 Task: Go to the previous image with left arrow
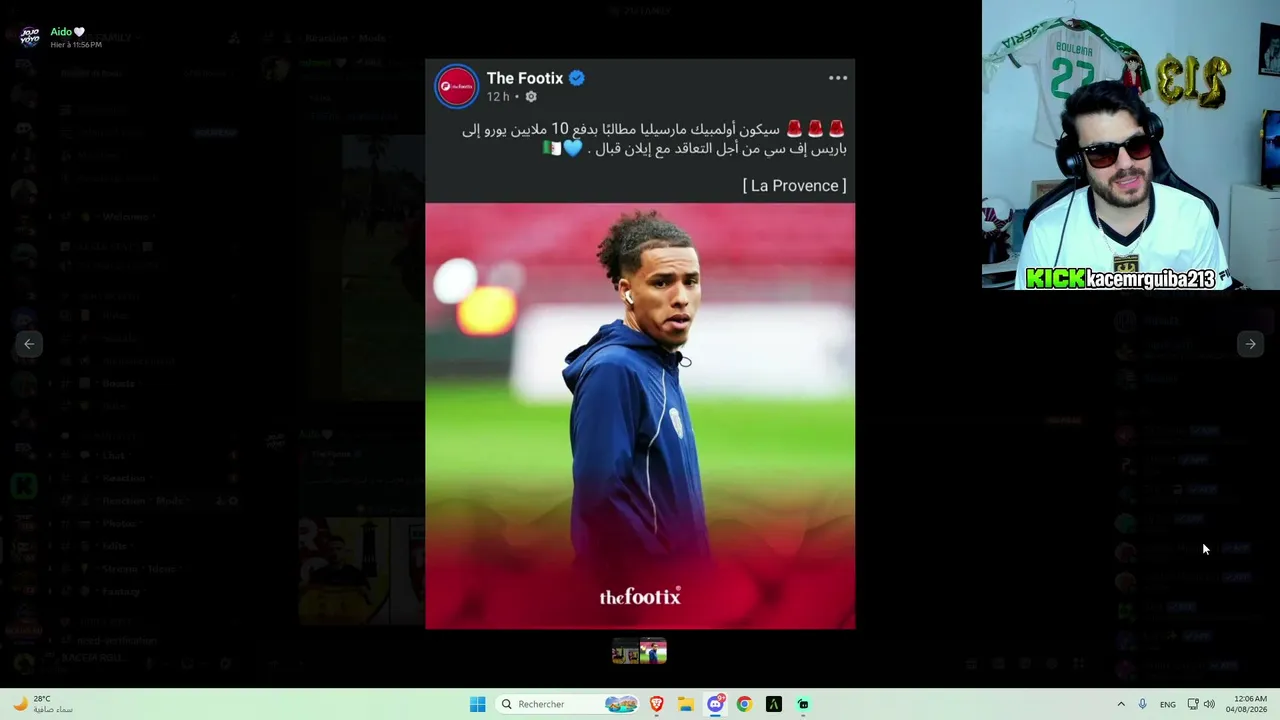tap(29, 344)
